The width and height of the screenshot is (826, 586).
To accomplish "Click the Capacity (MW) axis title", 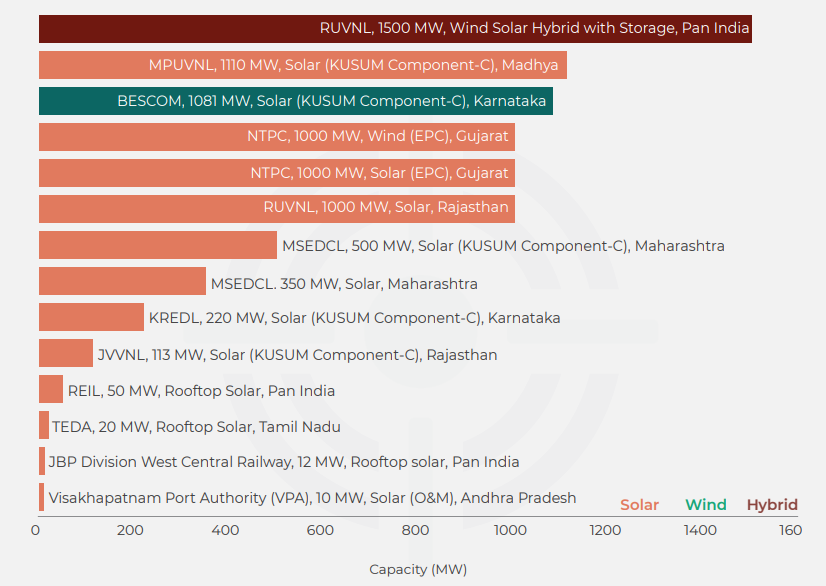I will [418, 569].
